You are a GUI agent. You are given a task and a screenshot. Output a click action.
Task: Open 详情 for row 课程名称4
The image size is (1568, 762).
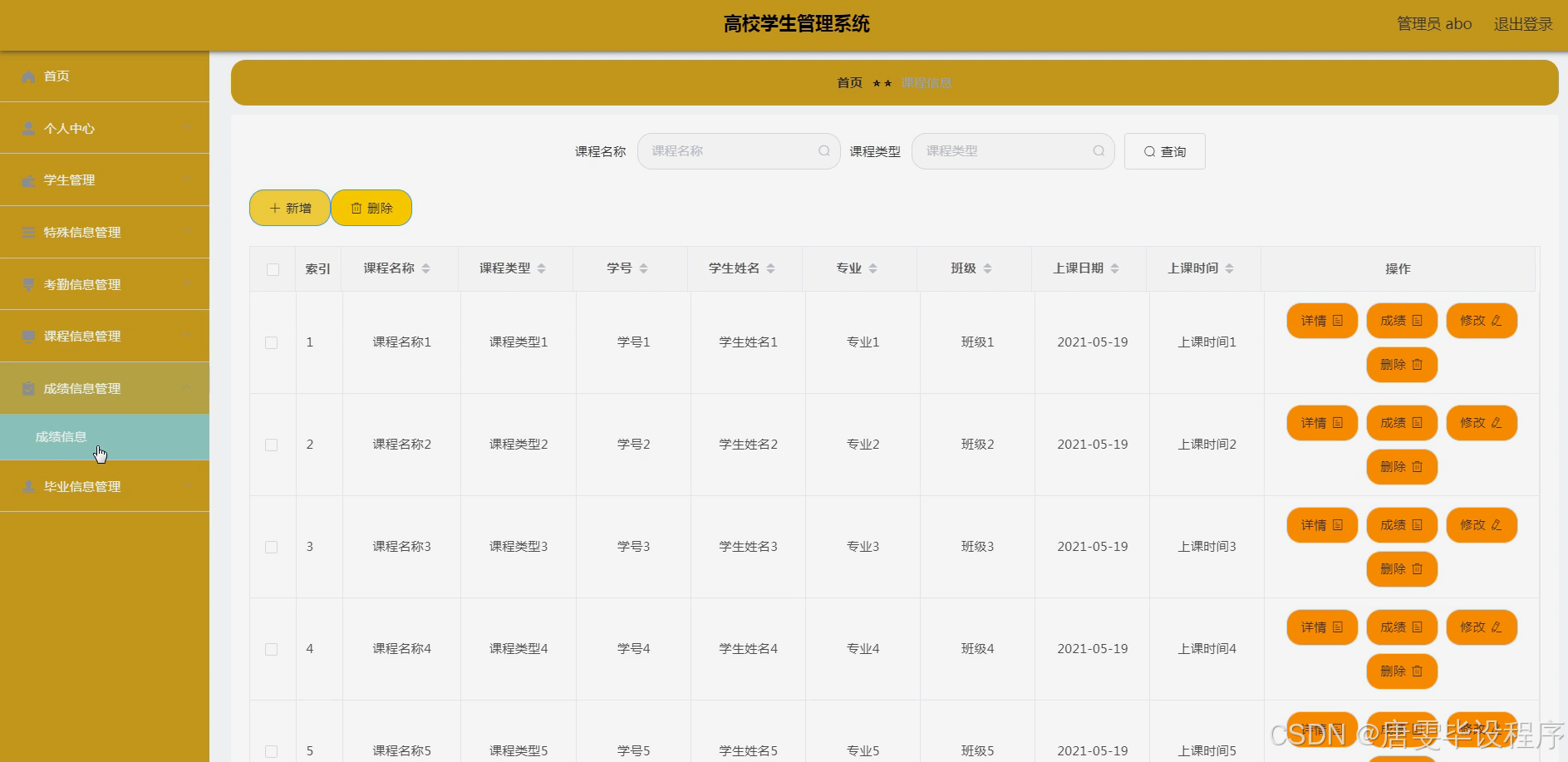[1322, 627]
